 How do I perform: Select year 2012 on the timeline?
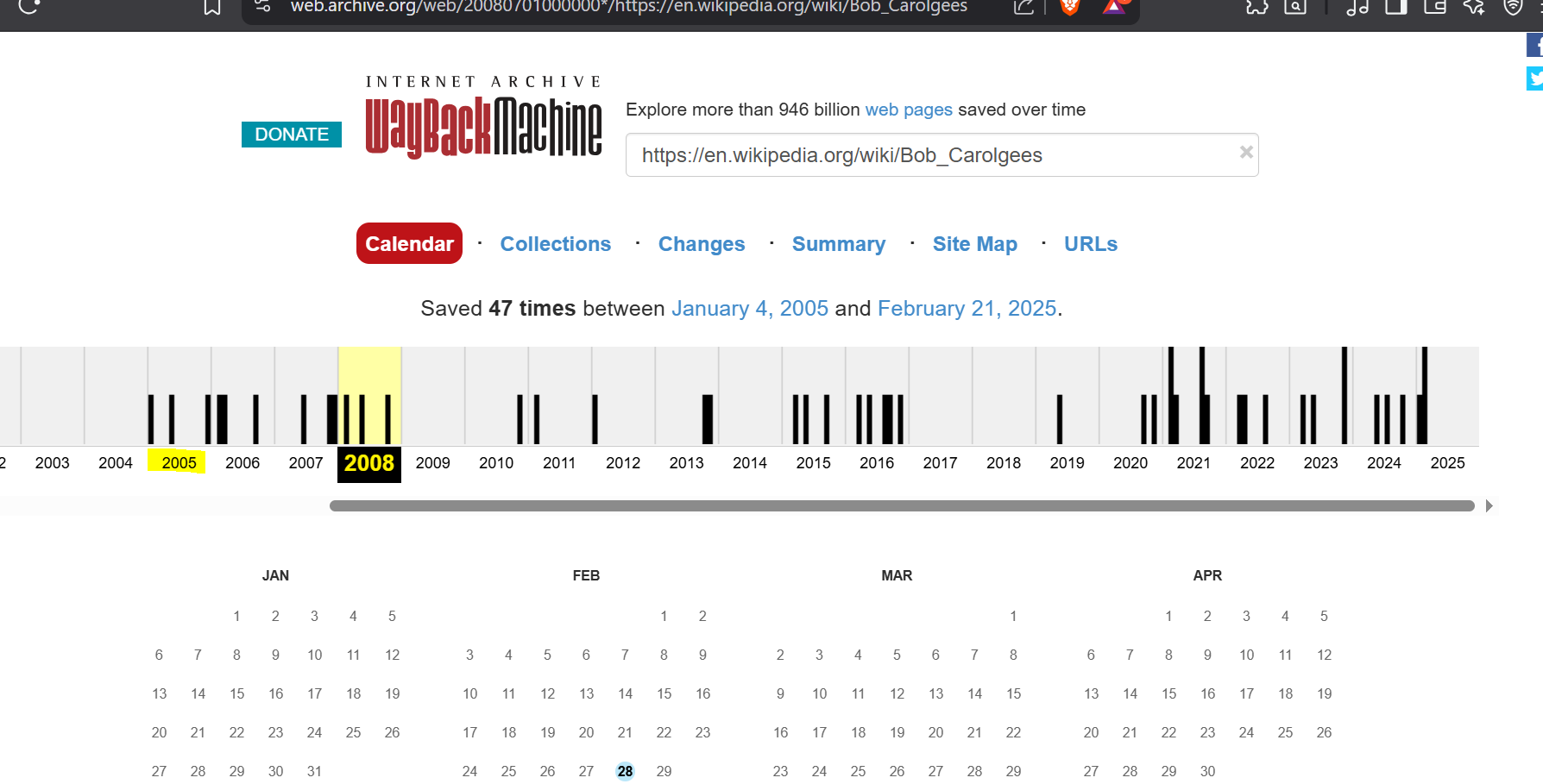(x=623, y=463)
